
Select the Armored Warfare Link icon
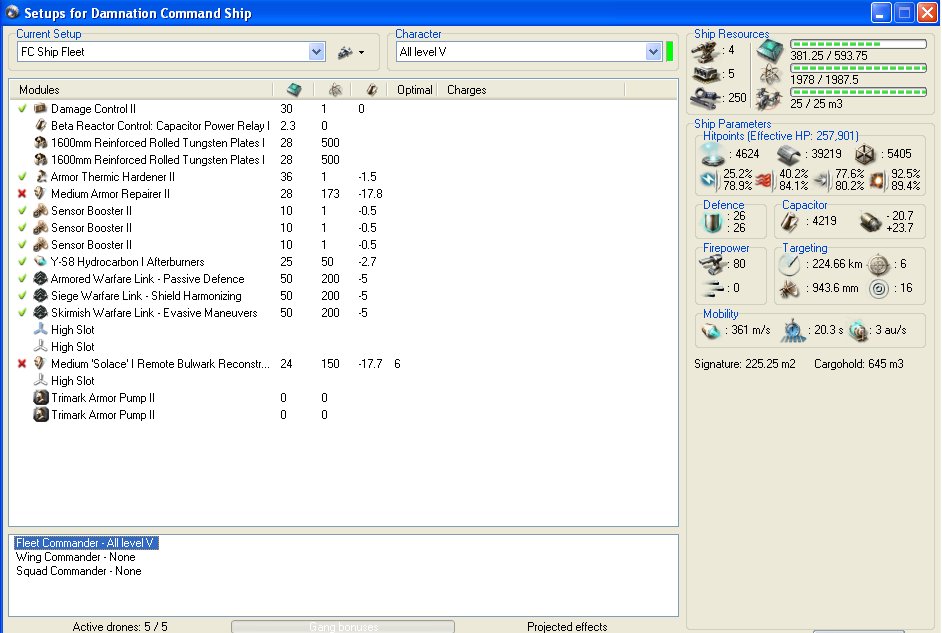[40, 279]
